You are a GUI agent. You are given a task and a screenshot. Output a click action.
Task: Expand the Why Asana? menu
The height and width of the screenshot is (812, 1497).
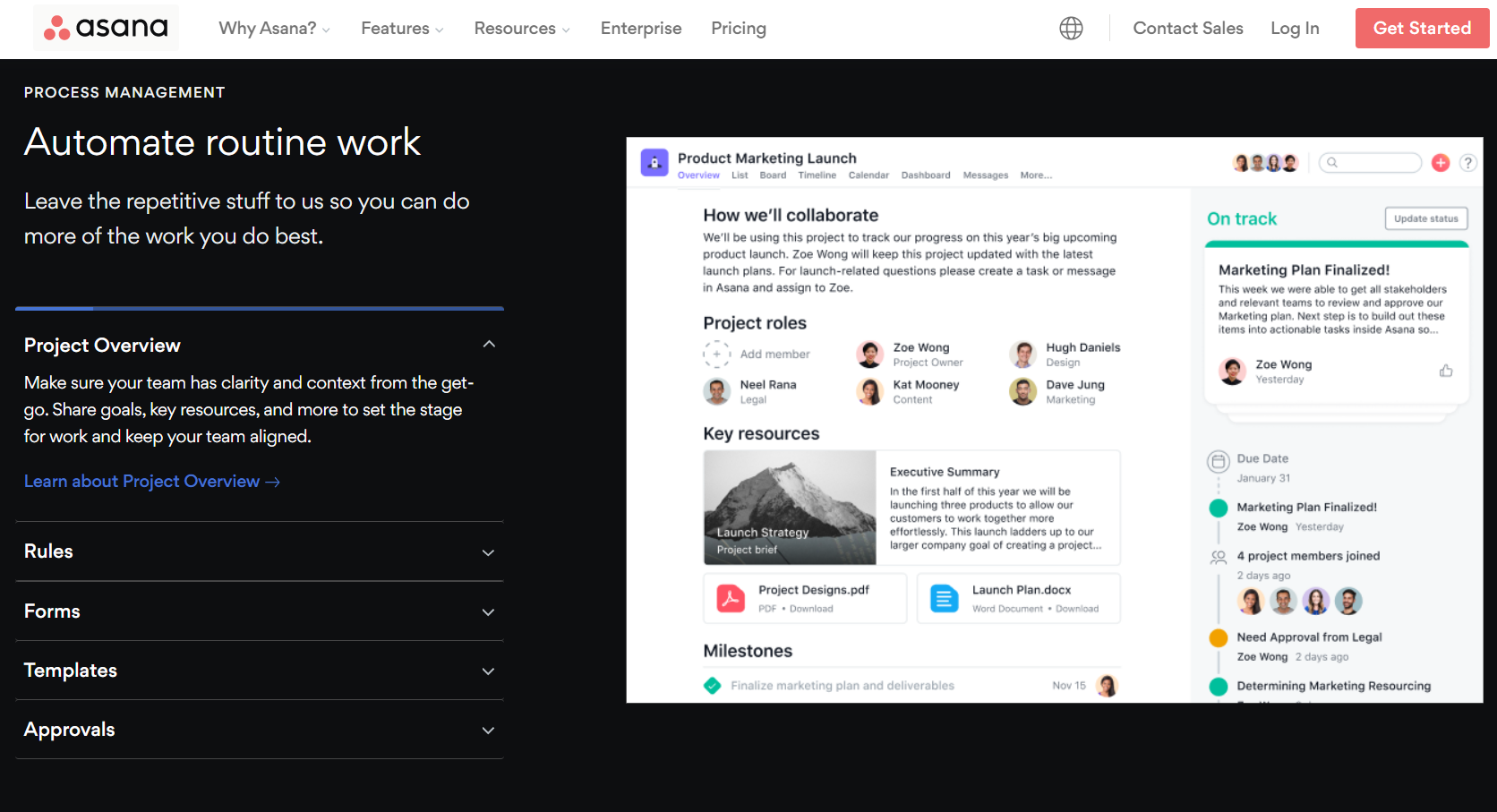point(274,29)
